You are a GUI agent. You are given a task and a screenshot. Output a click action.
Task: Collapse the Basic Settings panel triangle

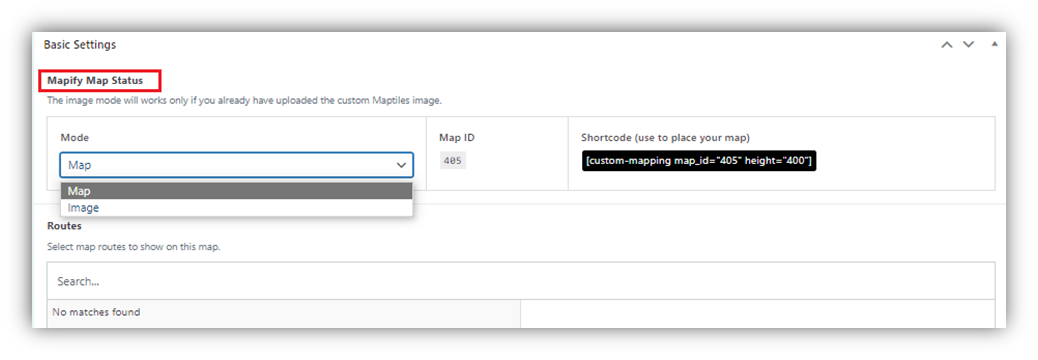click(x=994, y=44)
